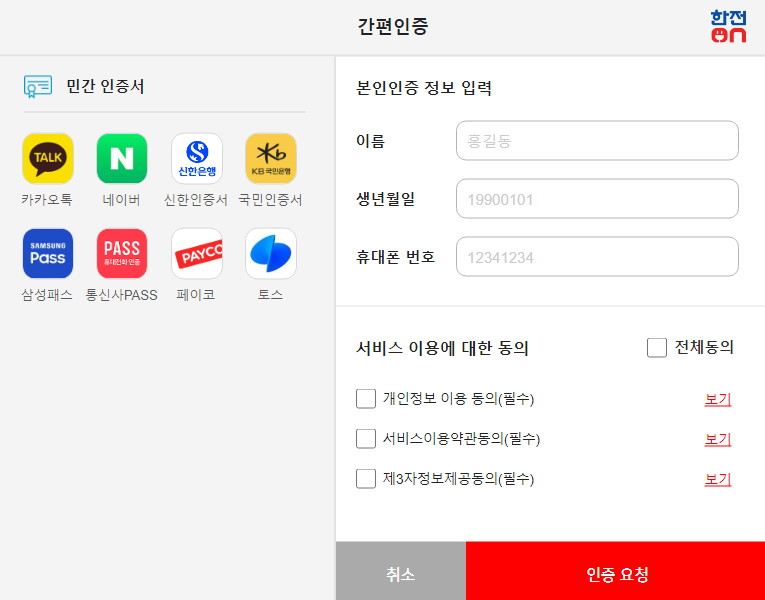This screenshot has width=765, height=600.
Task: Open 보기 link for 제3자정보제공동의
Action: tap(718, 480)
